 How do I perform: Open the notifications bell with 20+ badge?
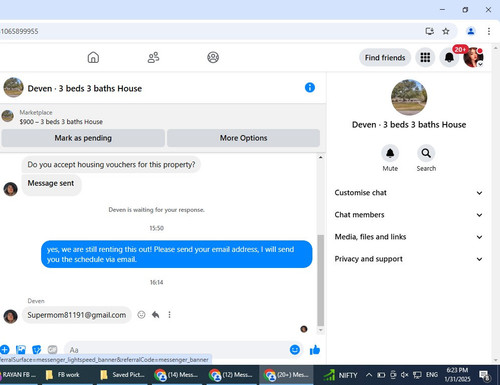point(449,57)
